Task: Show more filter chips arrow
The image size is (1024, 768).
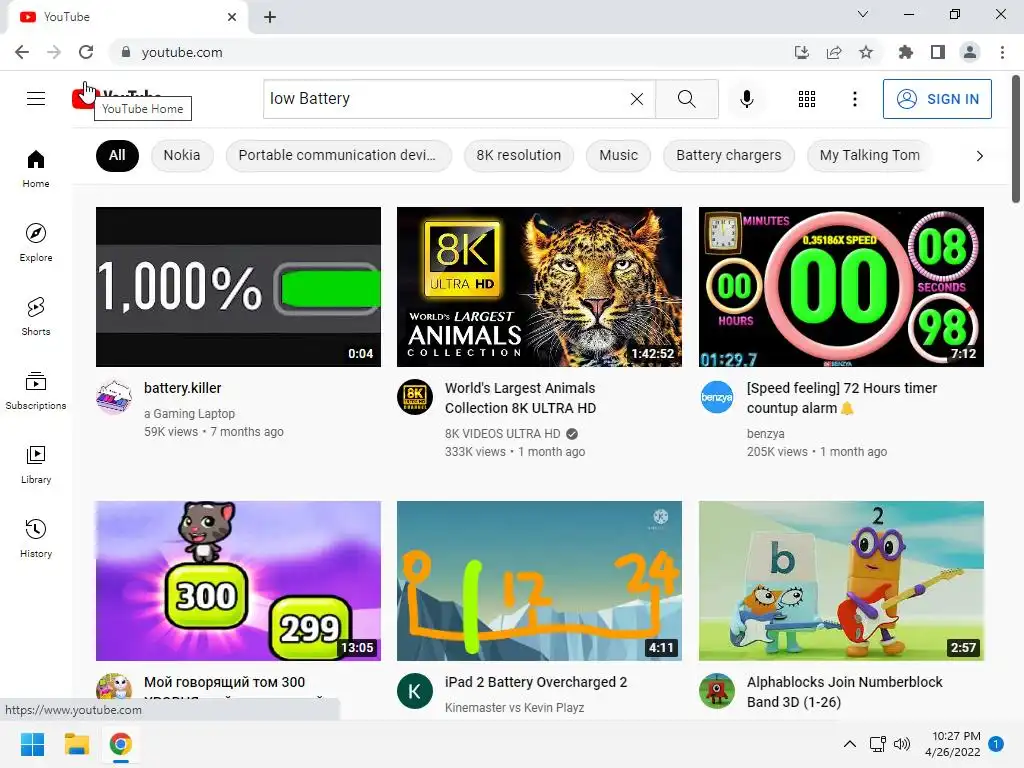Action: click(x=979, y=155)
